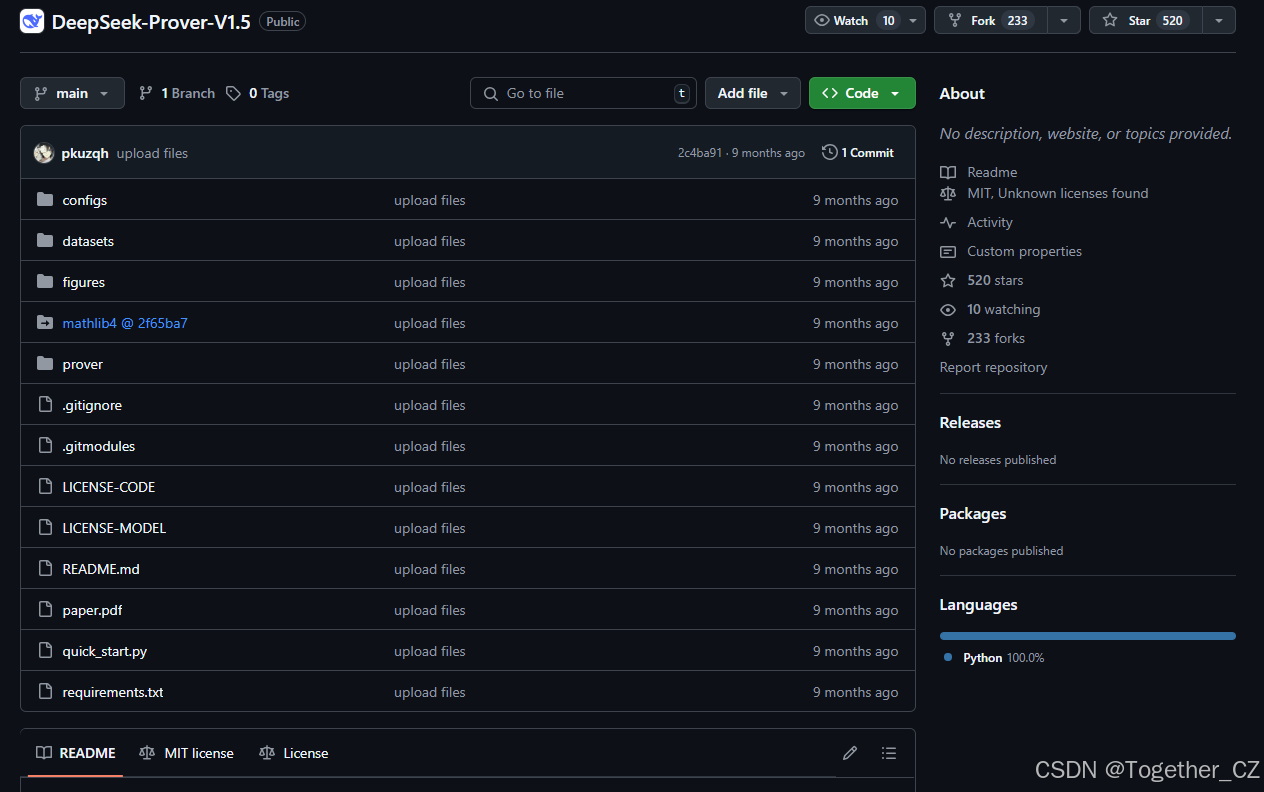Focus the Go to file search field
This screenshot has height=792, width=1264.
pos(583,93)
